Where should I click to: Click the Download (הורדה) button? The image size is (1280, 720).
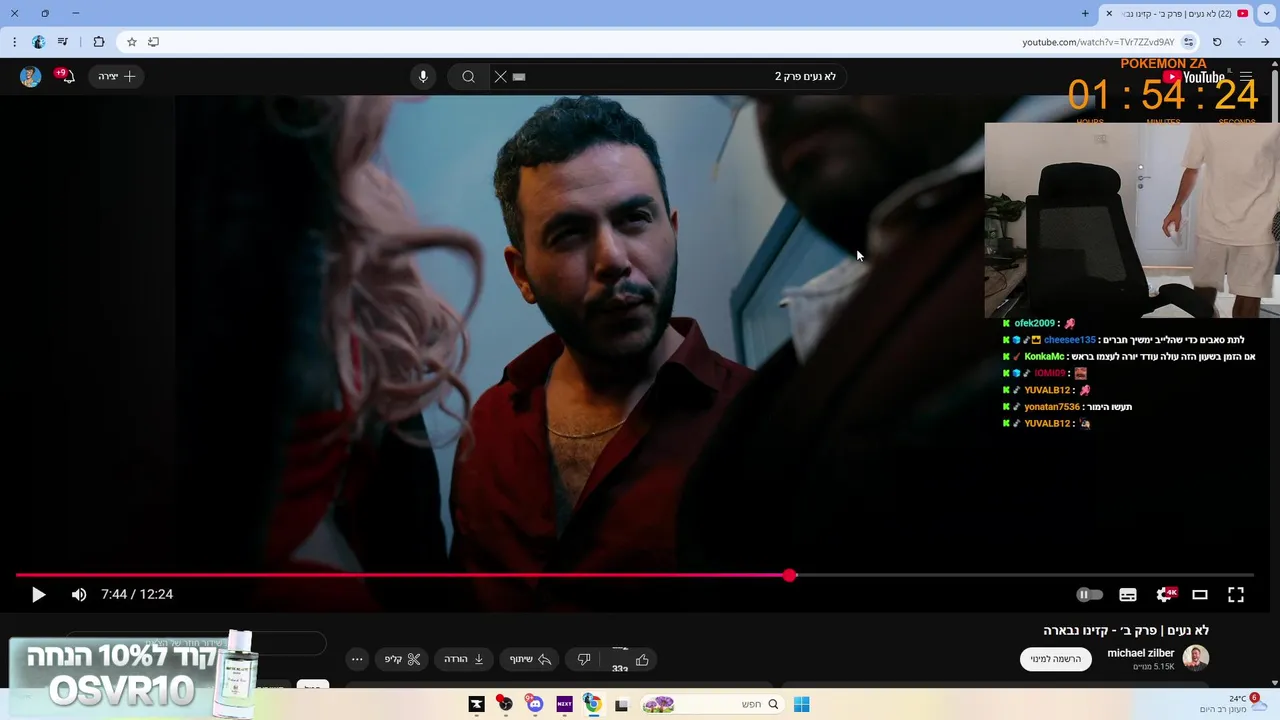(464, 659)
